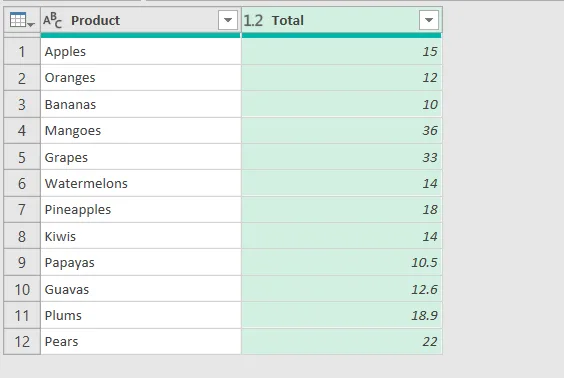Screen dimensions: 564x378
Task: Click the ABC text type icon on Product
Action: [53, 20]
